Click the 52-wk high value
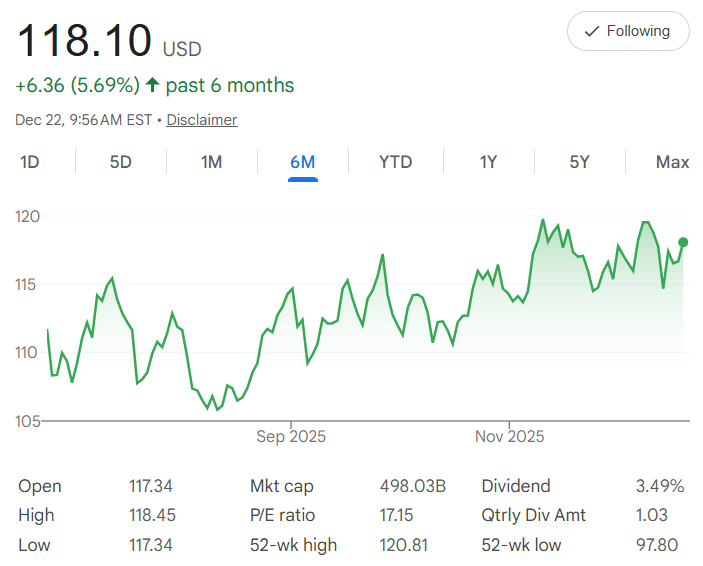703x566 pixels. (401, 545)
